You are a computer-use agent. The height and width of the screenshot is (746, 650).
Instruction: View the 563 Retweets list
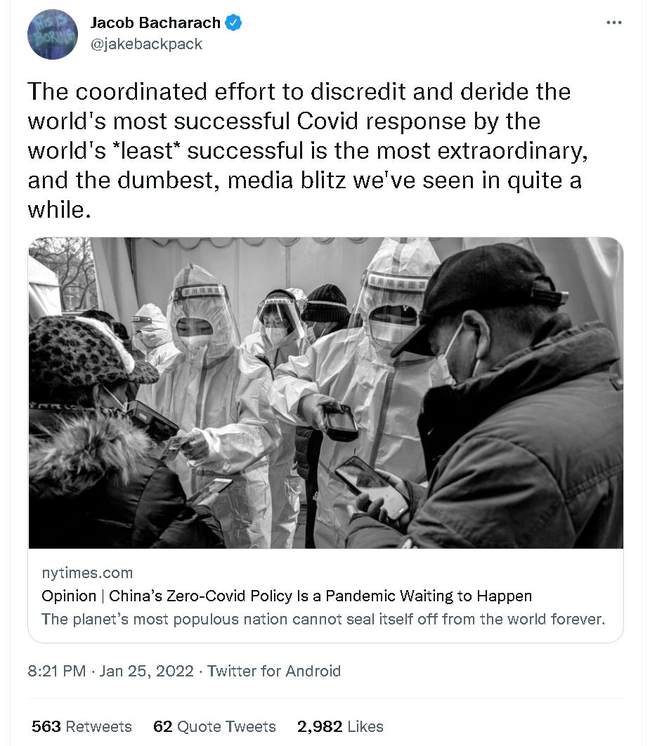coord(82,726)
